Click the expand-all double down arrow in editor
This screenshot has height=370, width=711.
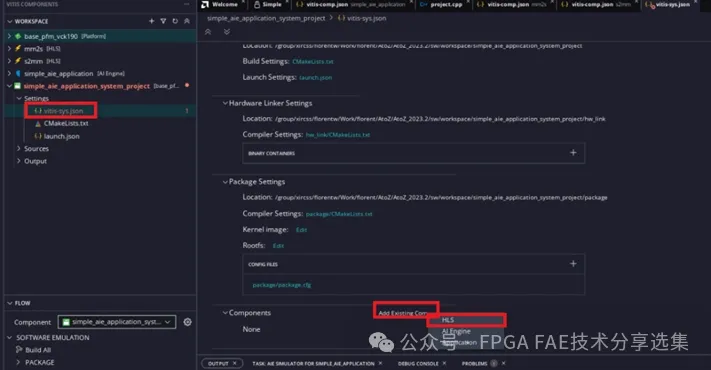point(227,32)
